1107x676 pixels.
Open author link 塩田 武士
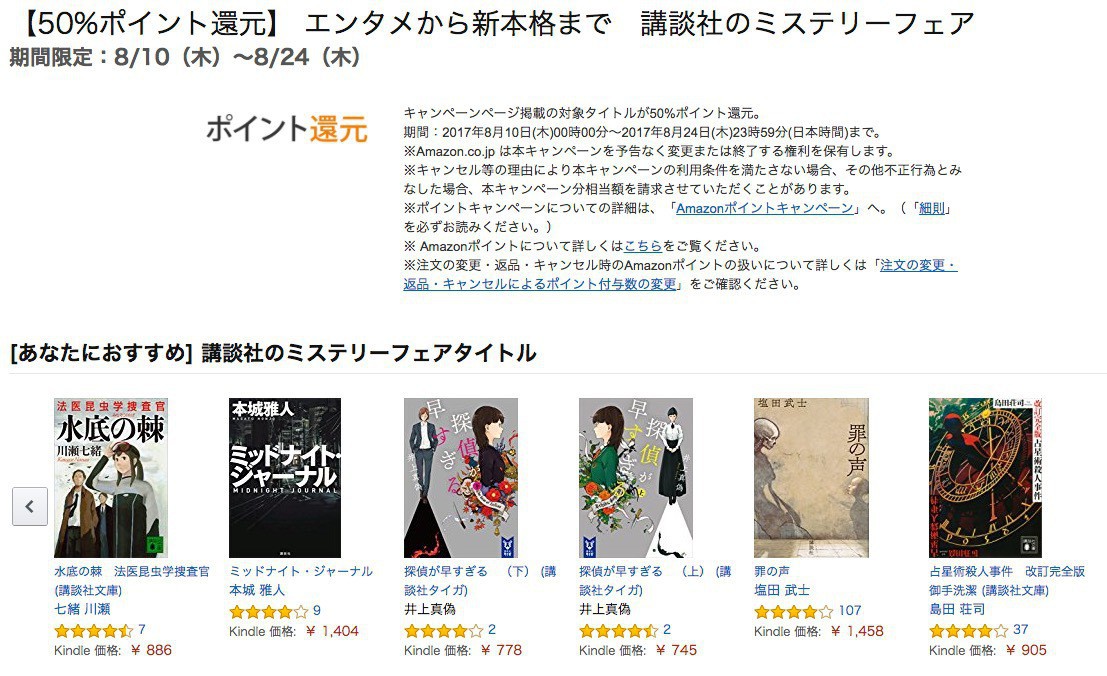tap(782, 590)
